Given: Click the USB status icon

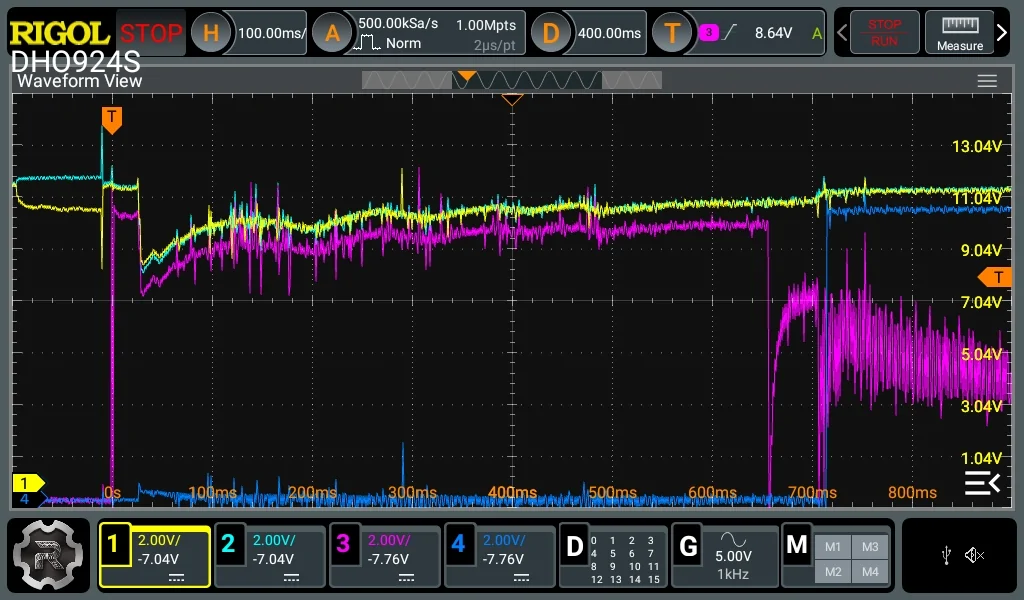Looking at the screenshot, I should pyautogui.click(x=946, y=556).
